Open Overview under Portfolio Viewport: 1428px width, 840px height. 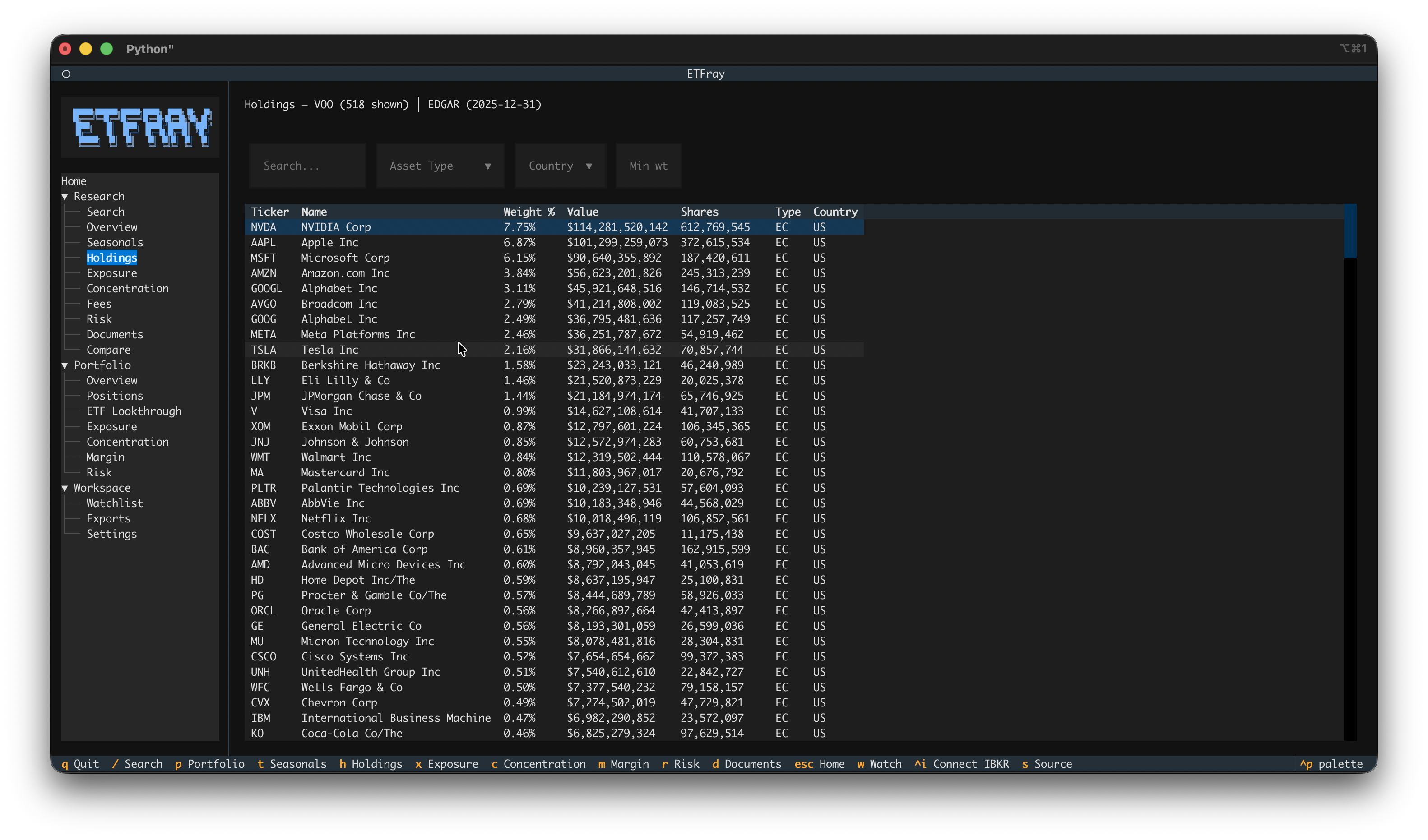(111, 381)
